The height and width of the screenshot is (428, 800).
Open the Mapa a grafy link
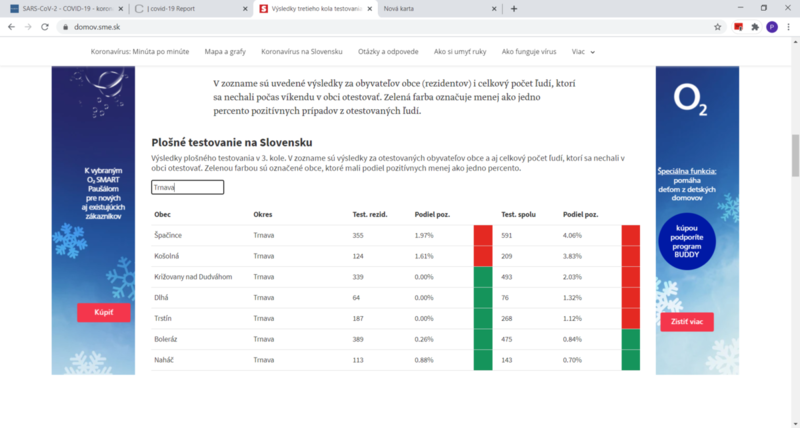pos(225,52)
